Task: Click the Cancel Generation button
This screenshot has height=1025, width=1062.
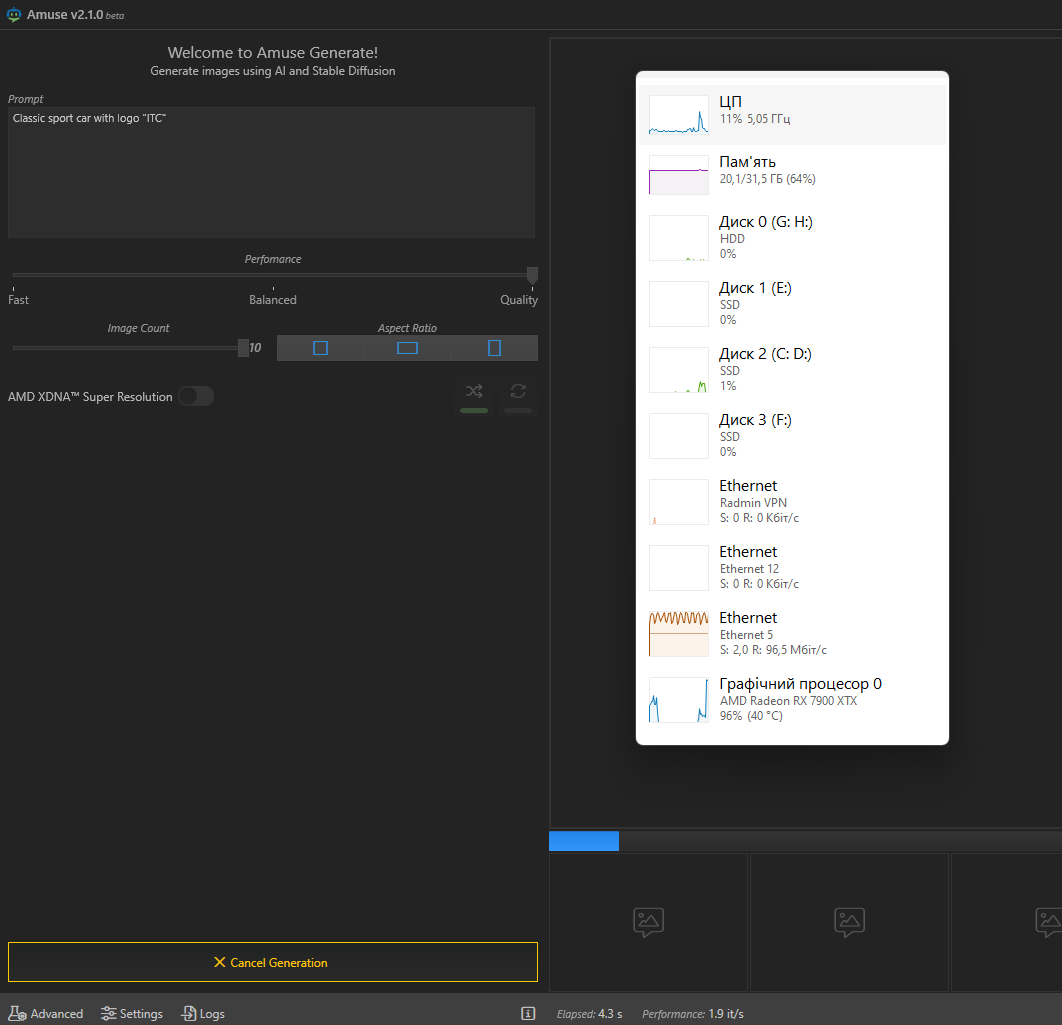Action: point(272,961)
